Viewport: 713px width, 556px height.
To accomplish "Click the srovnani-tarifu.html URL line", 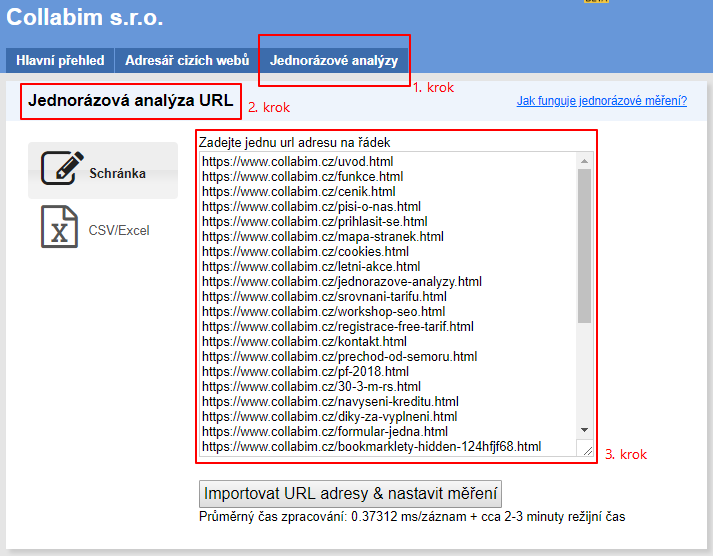I will pos(324,296).
